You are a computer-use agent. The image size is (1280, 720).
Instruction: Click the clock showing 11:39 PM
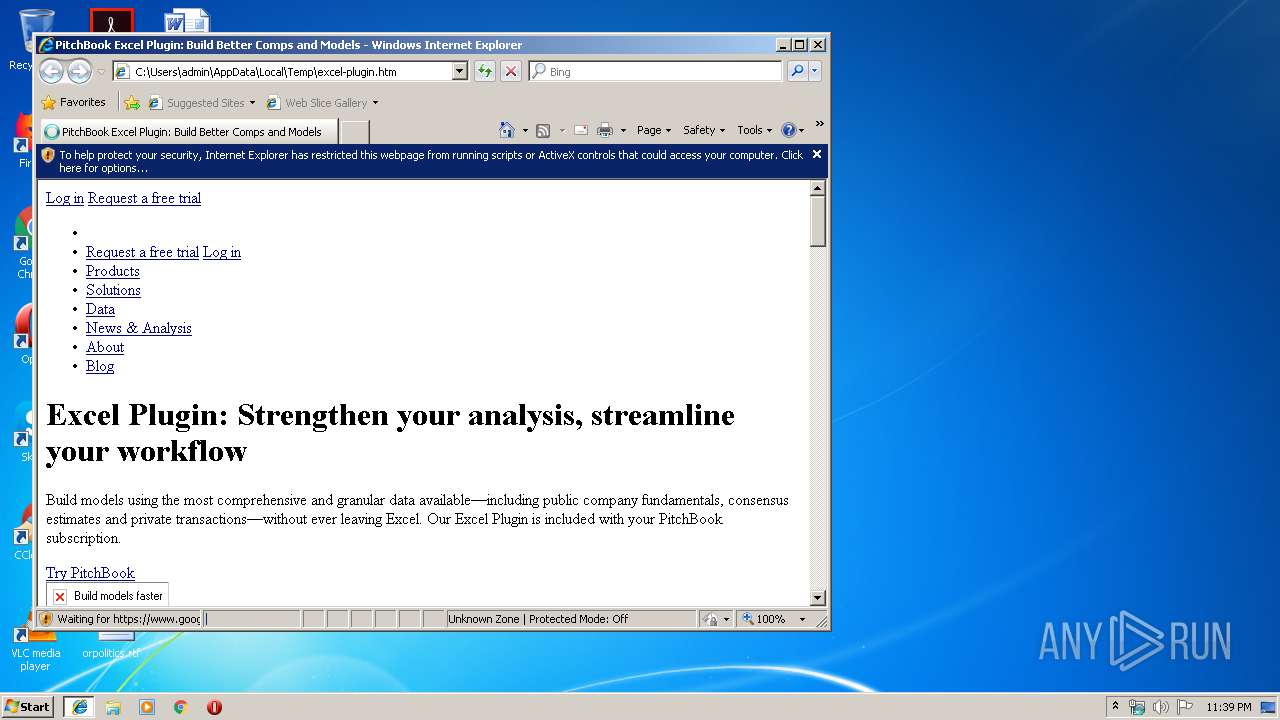[x=1229, y=707]
